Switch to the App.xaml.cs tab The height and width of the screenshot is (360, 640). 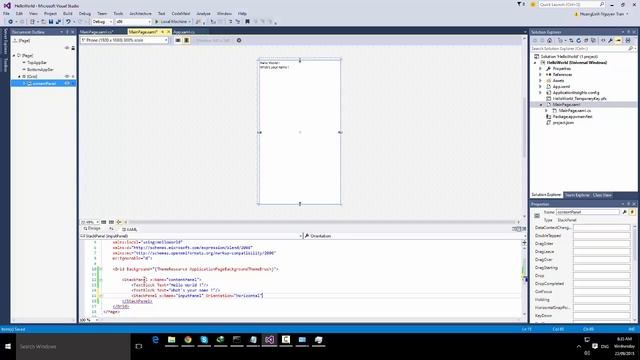tap(184, 32)
